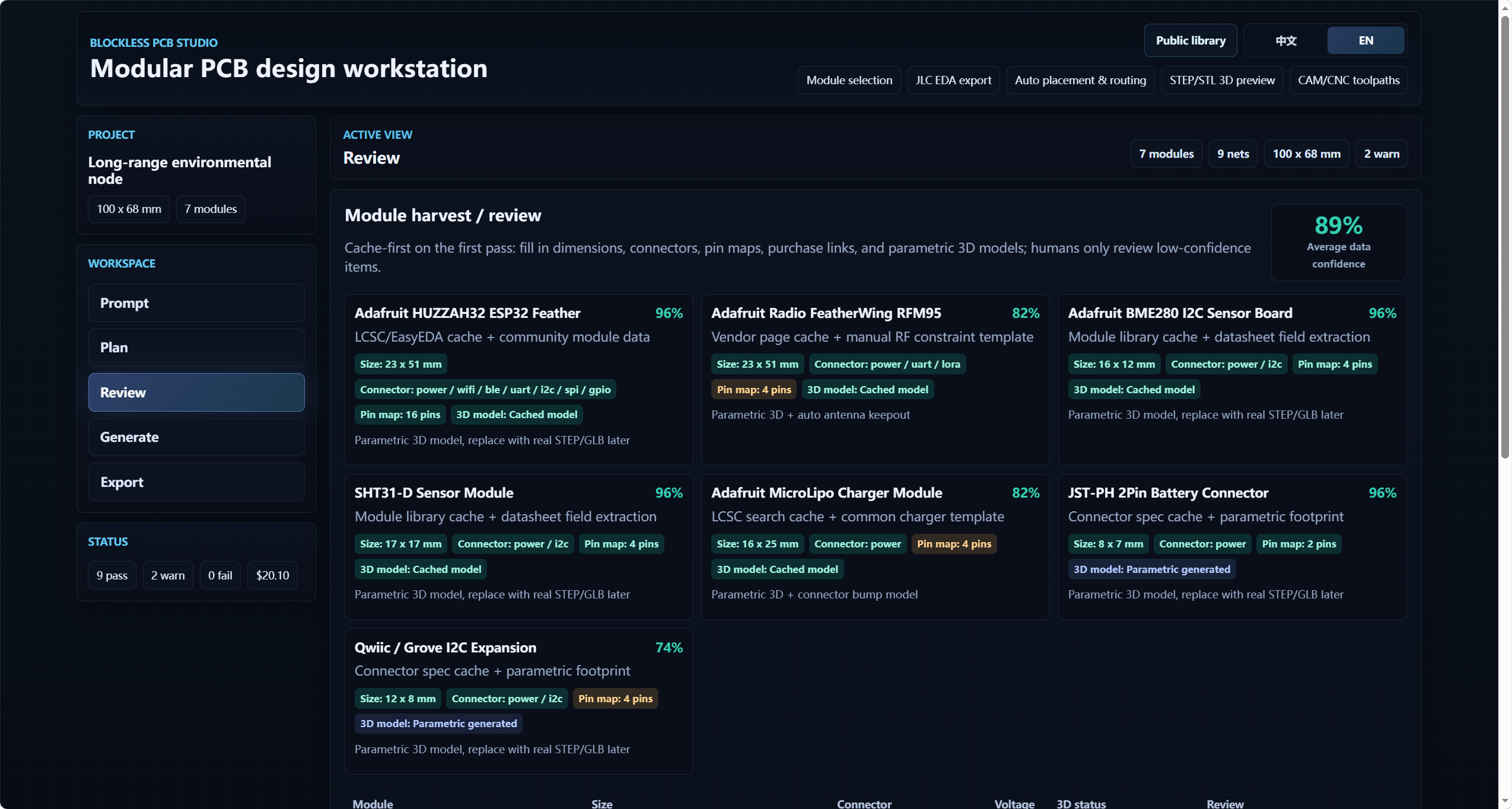Click the Module column header
This screenshot has height=809, width=1512.
(373, 804)
